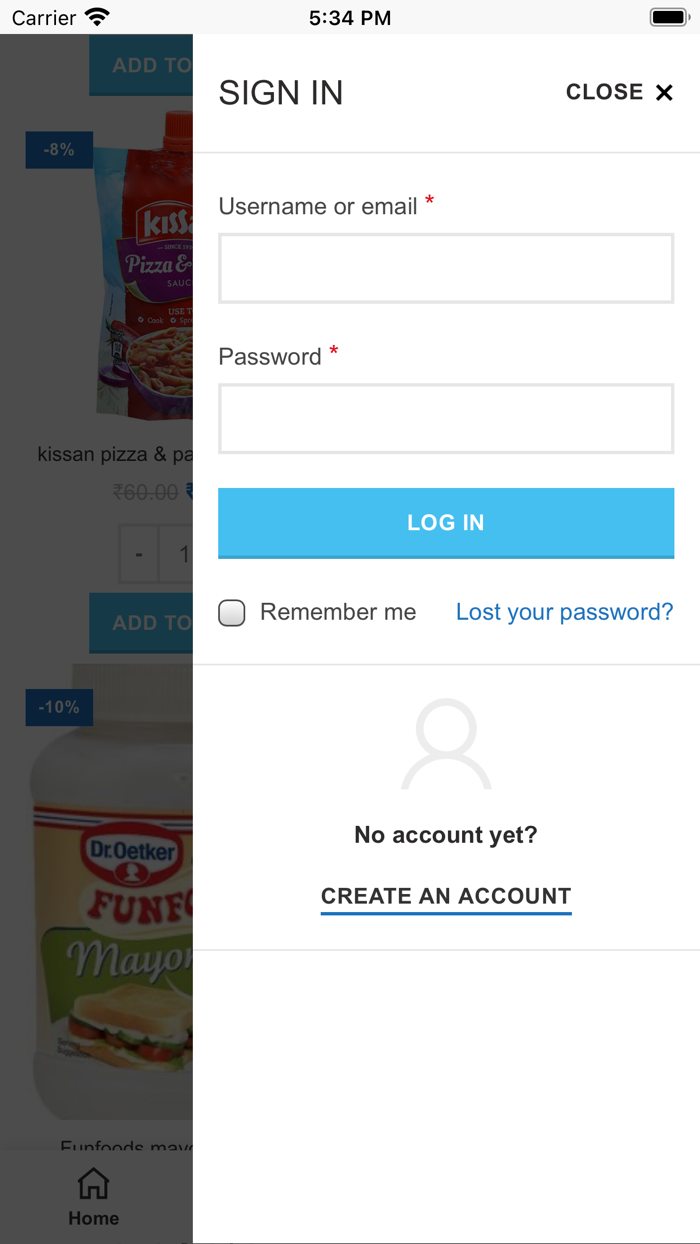Focus the Password input field
The width and height of the screenshot is (700, 1244).
[446, 418]
